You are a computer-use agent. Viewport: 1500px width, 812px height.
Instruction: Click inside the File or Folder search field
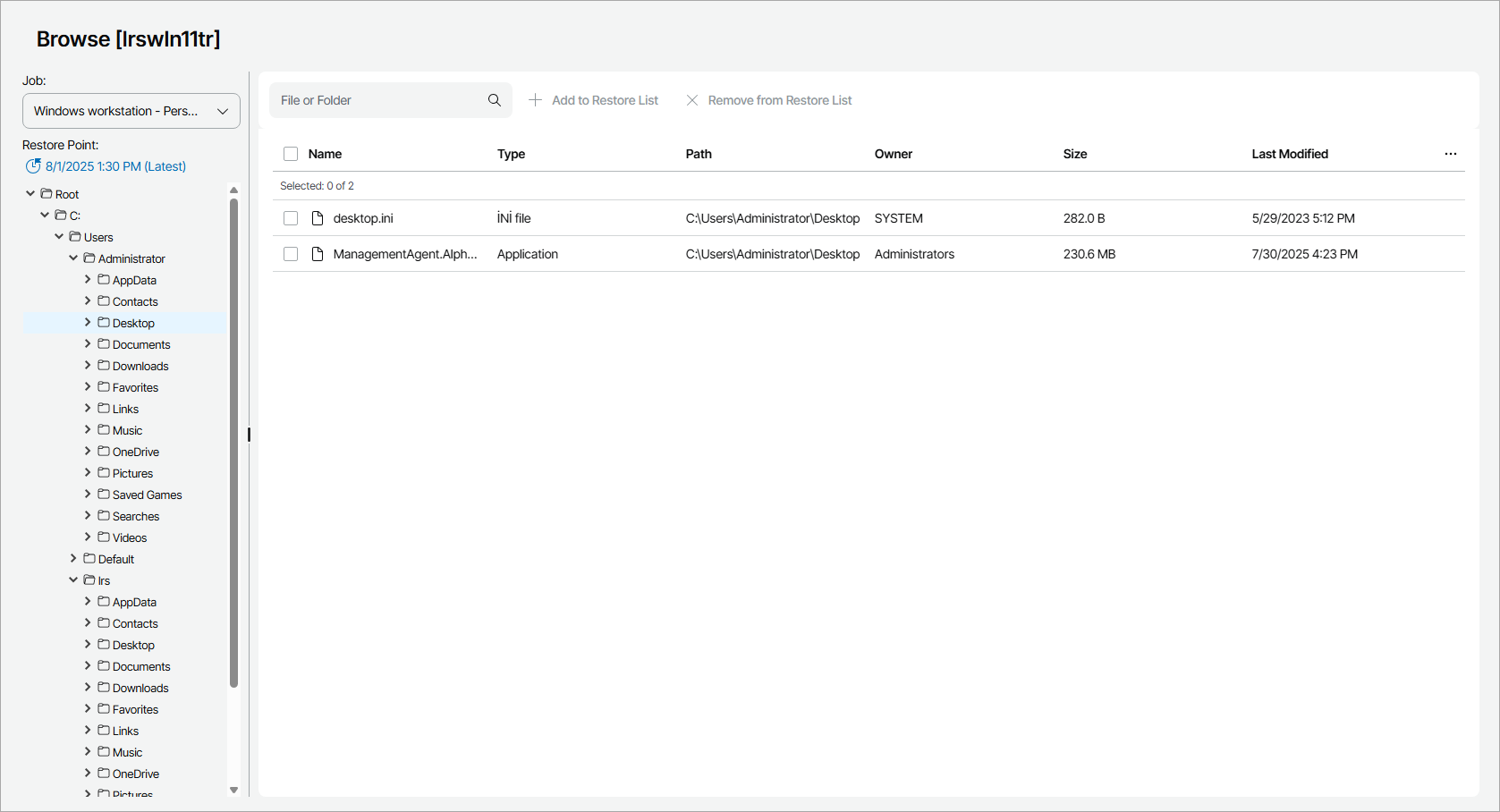[376, 100]
